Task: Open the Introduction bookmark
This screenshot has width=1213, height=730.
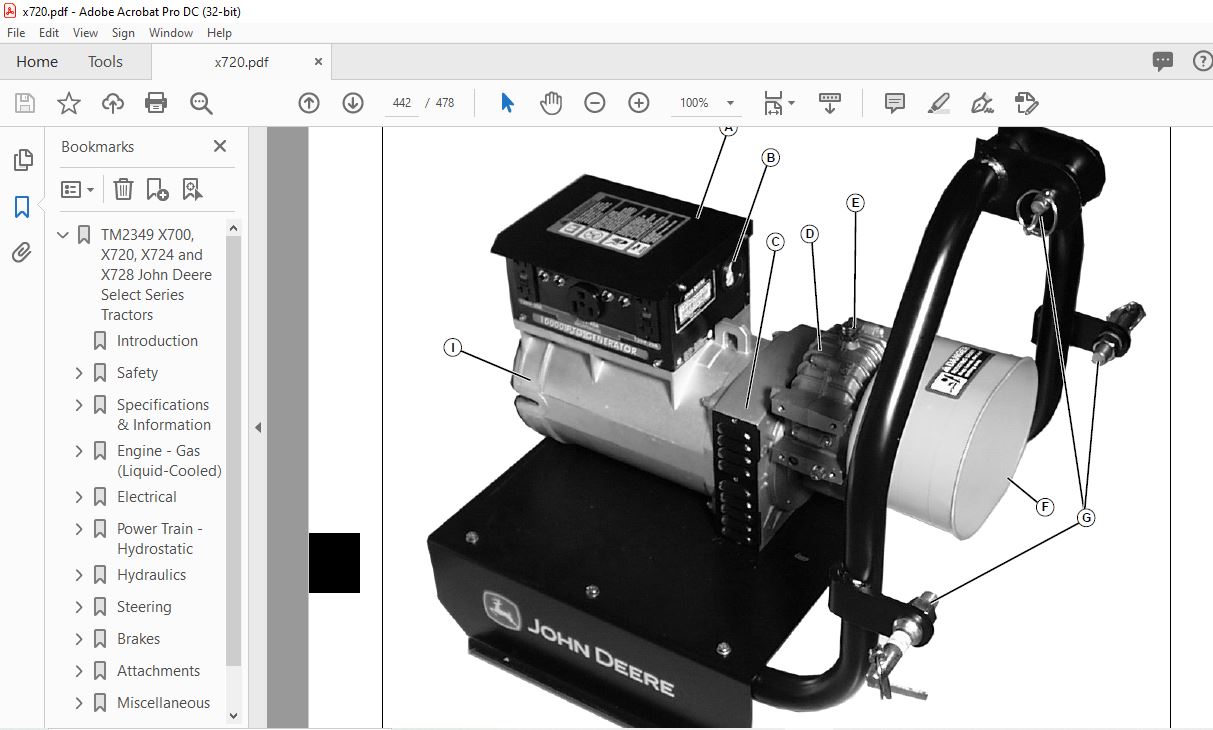Action: 157,341
